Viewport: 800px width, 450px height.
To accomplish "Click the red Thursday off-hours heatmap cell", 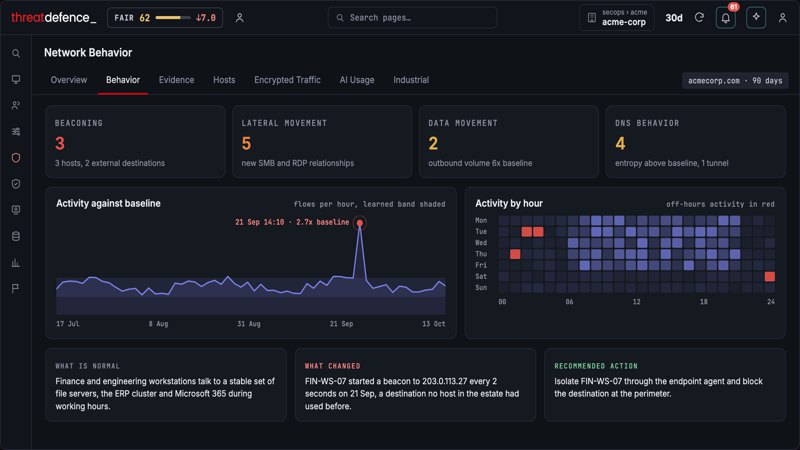I will tap(515, 254).
